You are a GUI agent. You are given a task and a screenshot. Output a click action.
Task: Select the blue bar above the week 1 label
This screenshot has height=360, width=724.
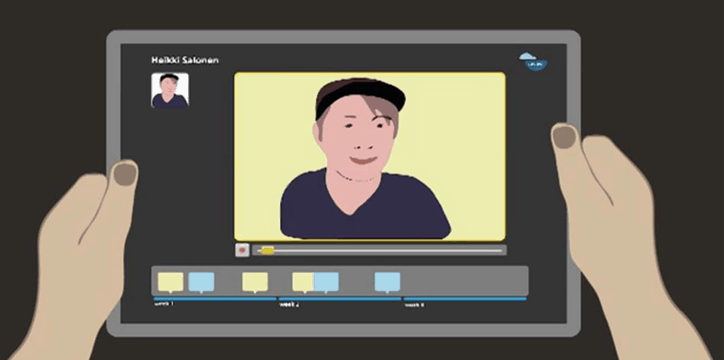pyautogui.click(x=215, y=299)
